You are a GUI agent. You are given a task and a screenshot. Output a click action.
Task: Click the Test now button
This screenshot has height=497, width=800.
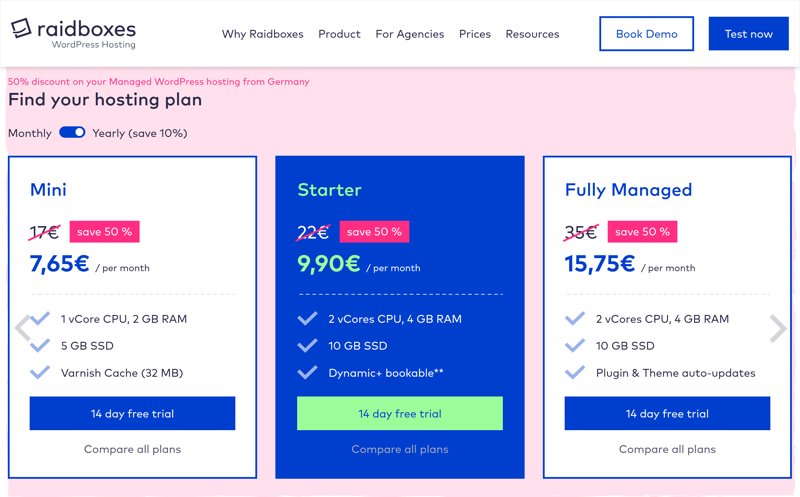pyautogui.click(x=748, y=34)
